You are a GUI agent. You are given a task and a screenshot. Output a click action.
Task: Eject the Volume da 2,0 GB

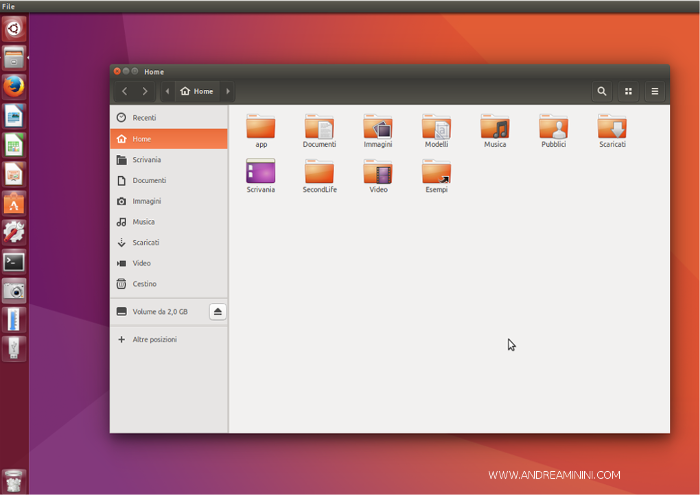(218, 312)
